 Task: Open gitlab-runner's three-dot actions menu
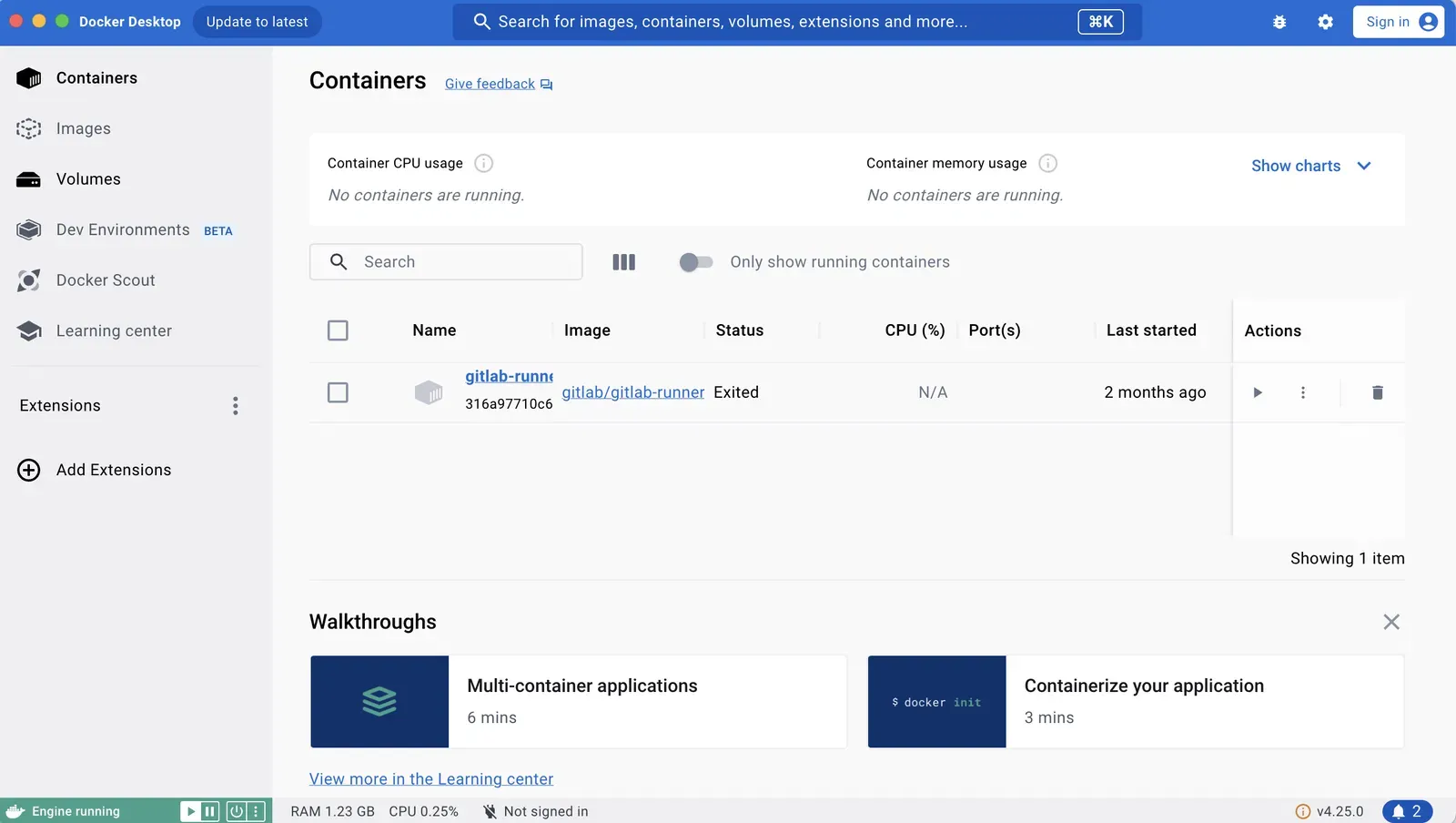(1303, 392)
